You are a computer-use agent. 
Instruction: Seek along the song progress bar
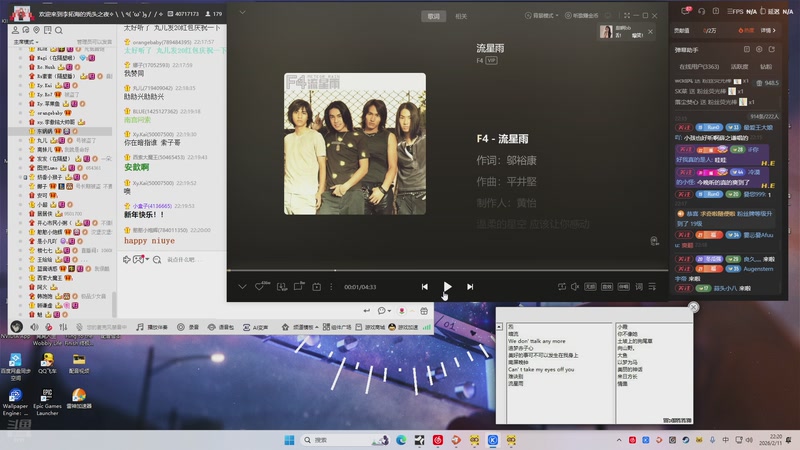447,269
